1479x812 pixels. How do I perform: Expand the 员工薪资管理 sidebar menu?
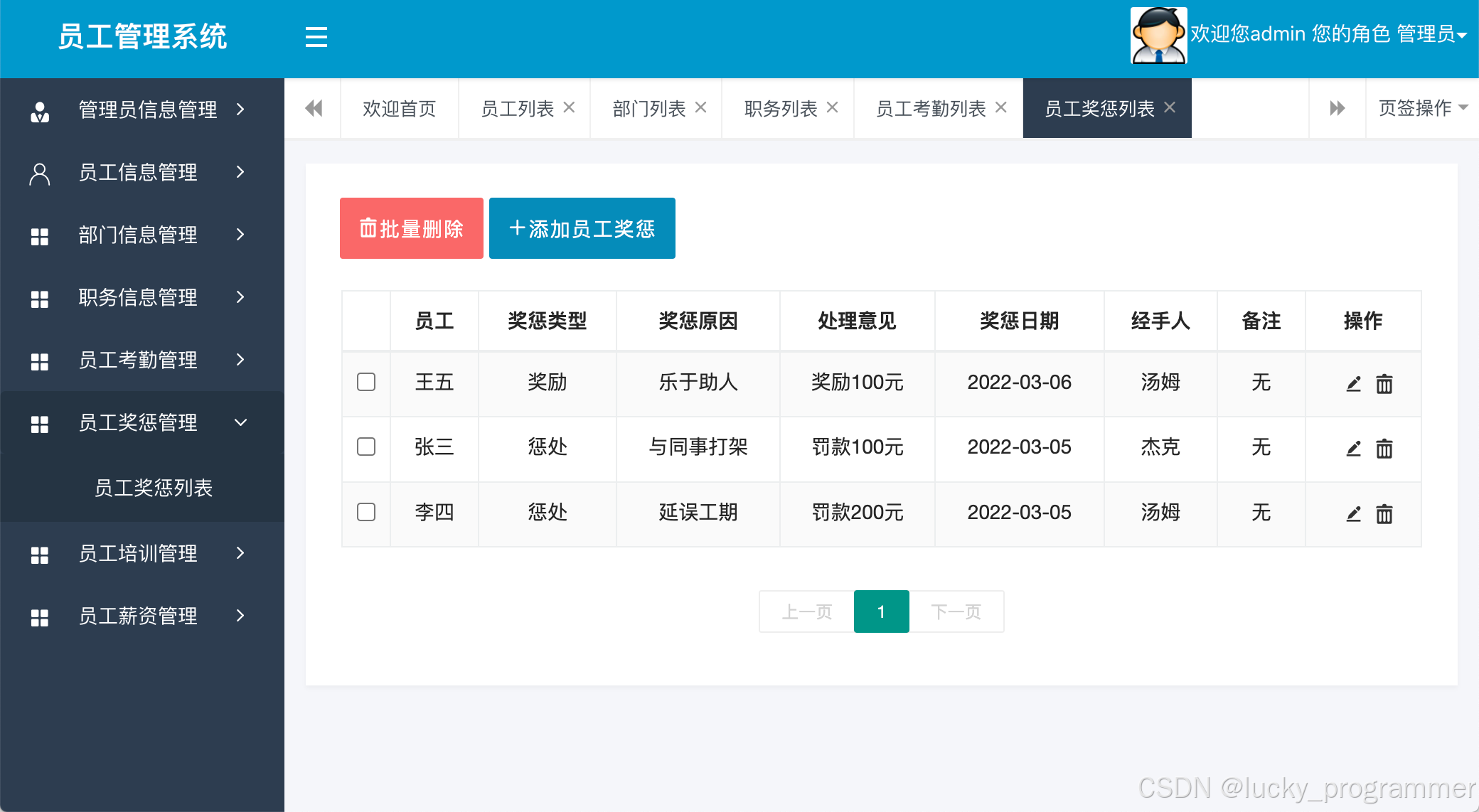[139, 616]
